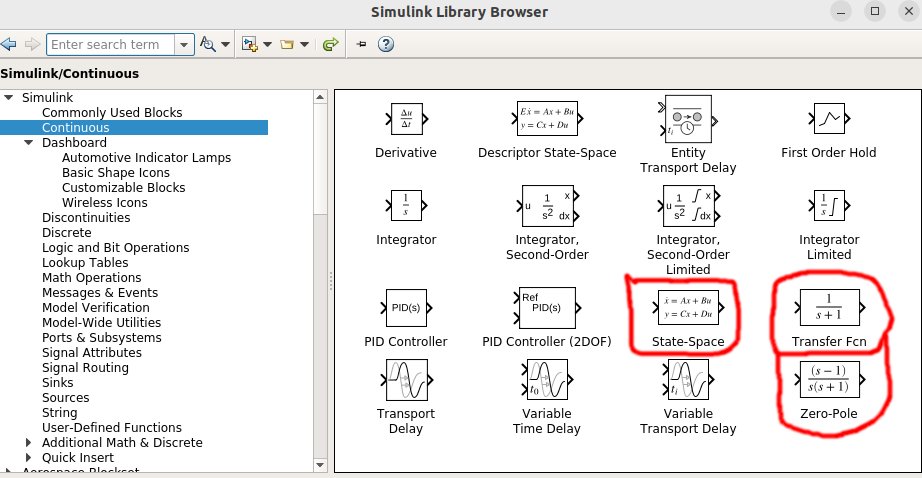Open the folder icon dropdown arrow
The image size is (922, 478).
pyautogui.click(x=305, y=45)
